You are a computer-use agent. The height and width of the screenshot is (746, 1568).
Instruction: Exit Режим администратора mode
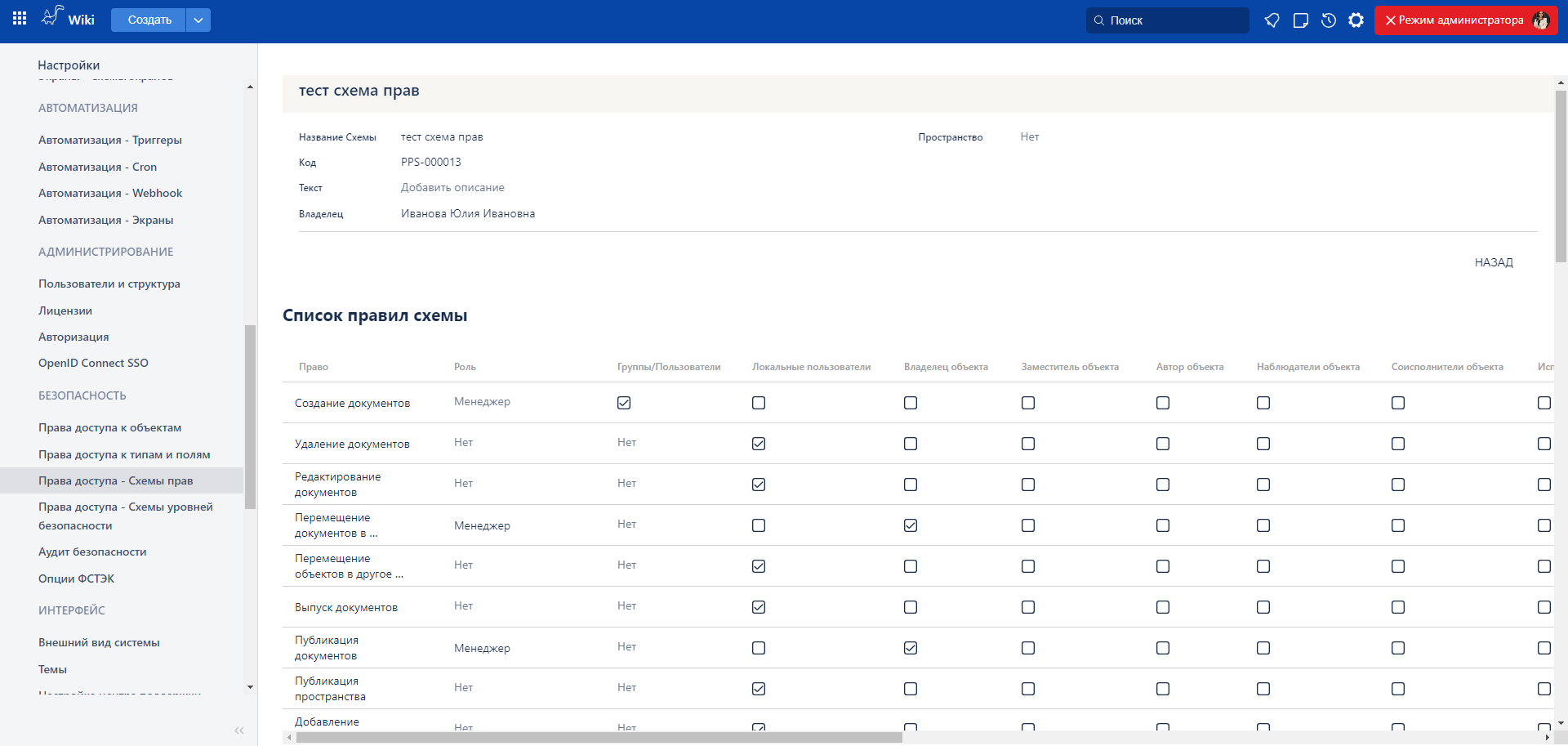[1454, 20]
